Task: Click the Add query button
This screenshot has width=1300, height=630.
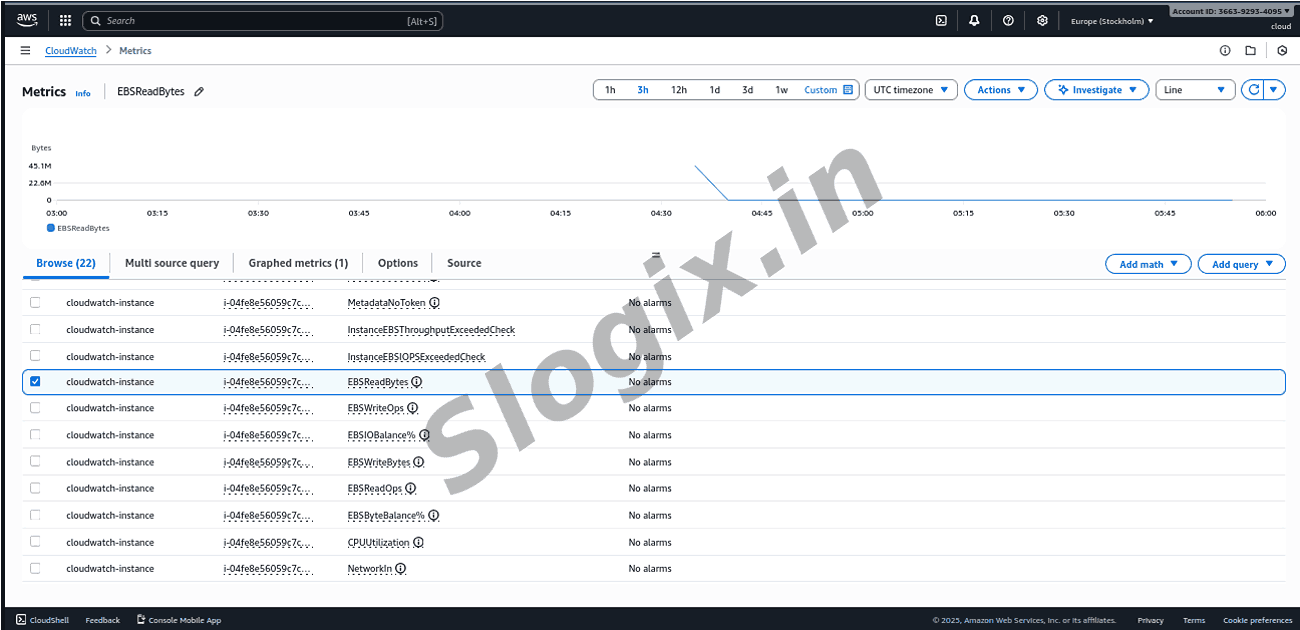Action: coord(1241,264)
